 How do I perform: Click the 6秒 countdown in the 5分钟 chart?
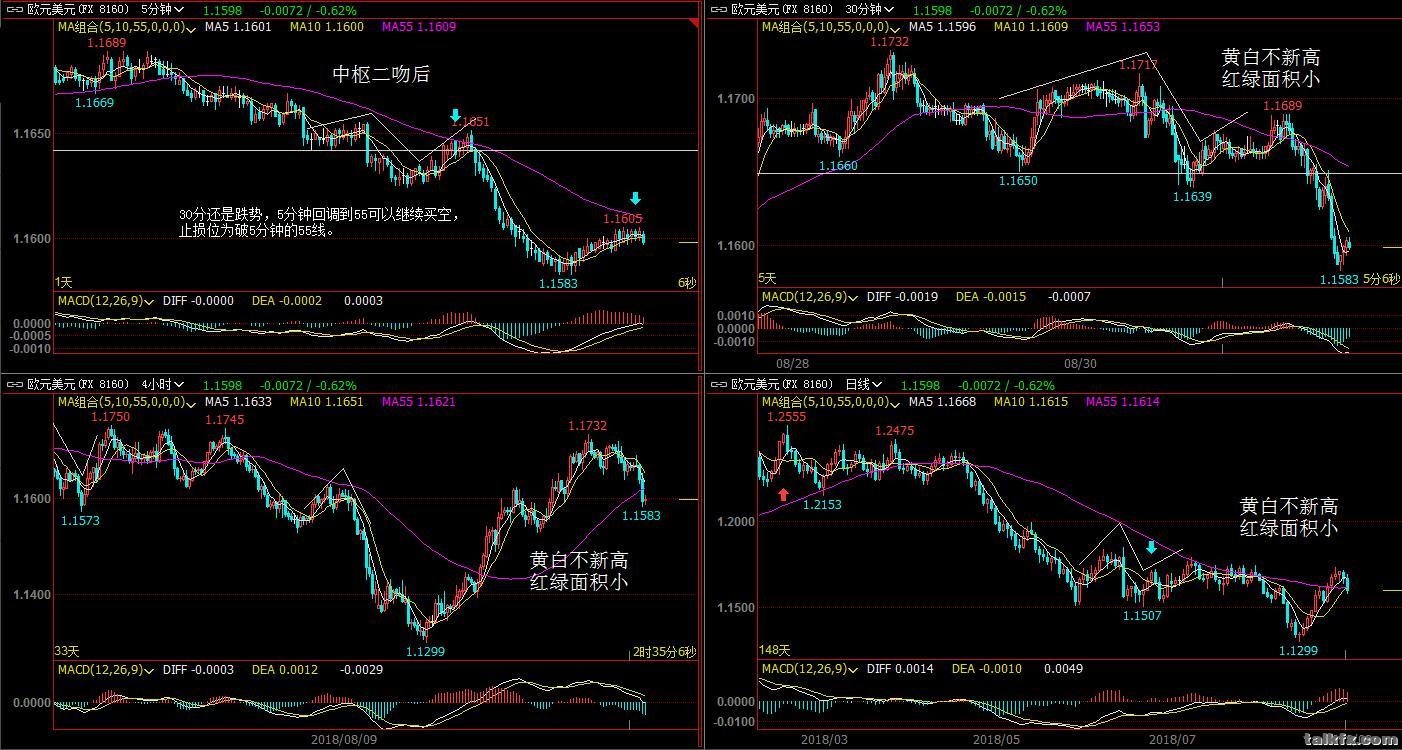click(x=686, y=283)
